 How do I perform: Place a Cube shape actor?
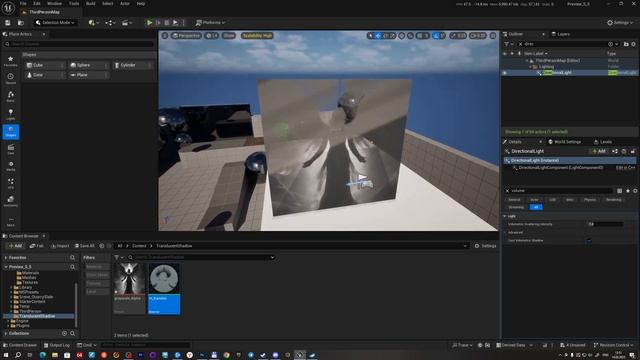tap(44, 65)
